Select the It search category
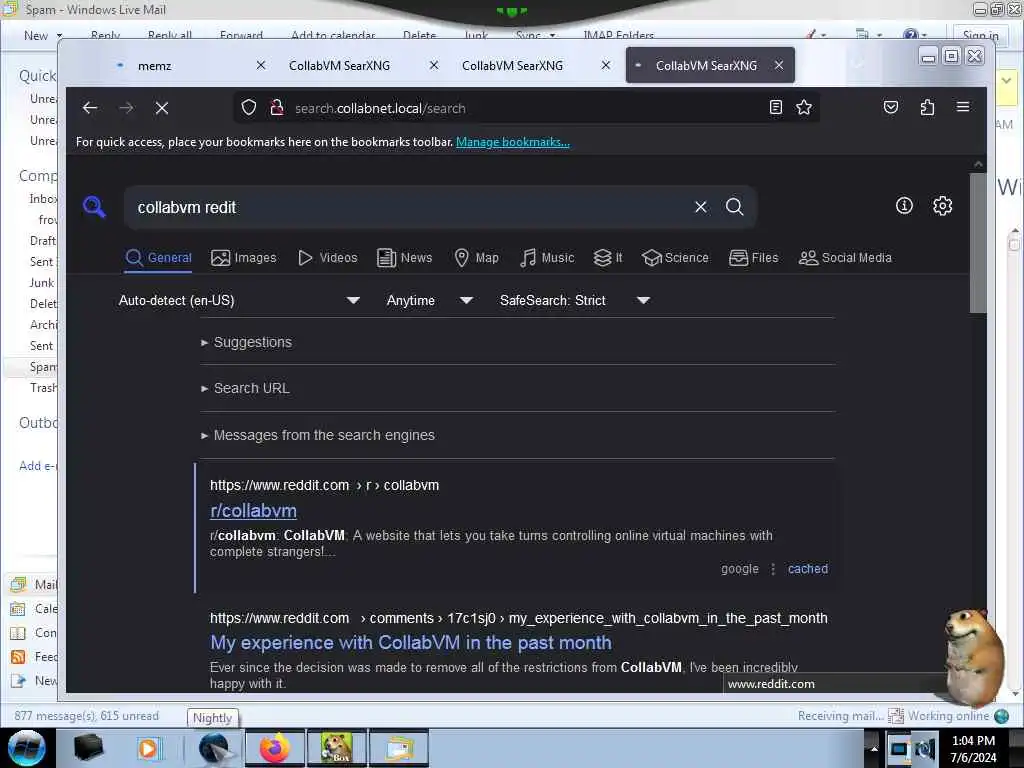Image resolution: width=1024 pixels, height=768 pixels. (x=608, y=257)
